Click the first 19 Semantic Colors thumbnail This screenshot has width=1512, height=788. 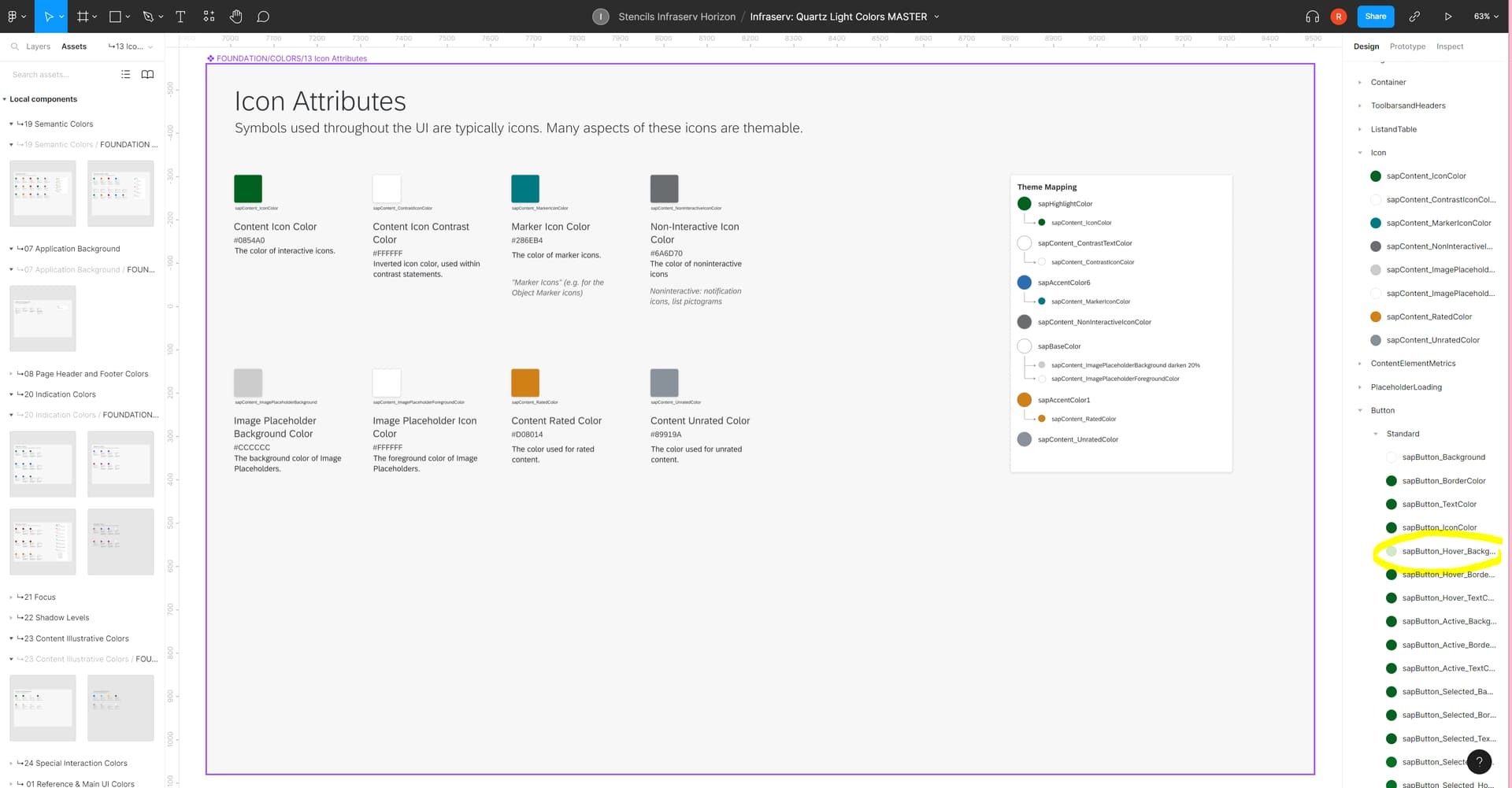43,194
